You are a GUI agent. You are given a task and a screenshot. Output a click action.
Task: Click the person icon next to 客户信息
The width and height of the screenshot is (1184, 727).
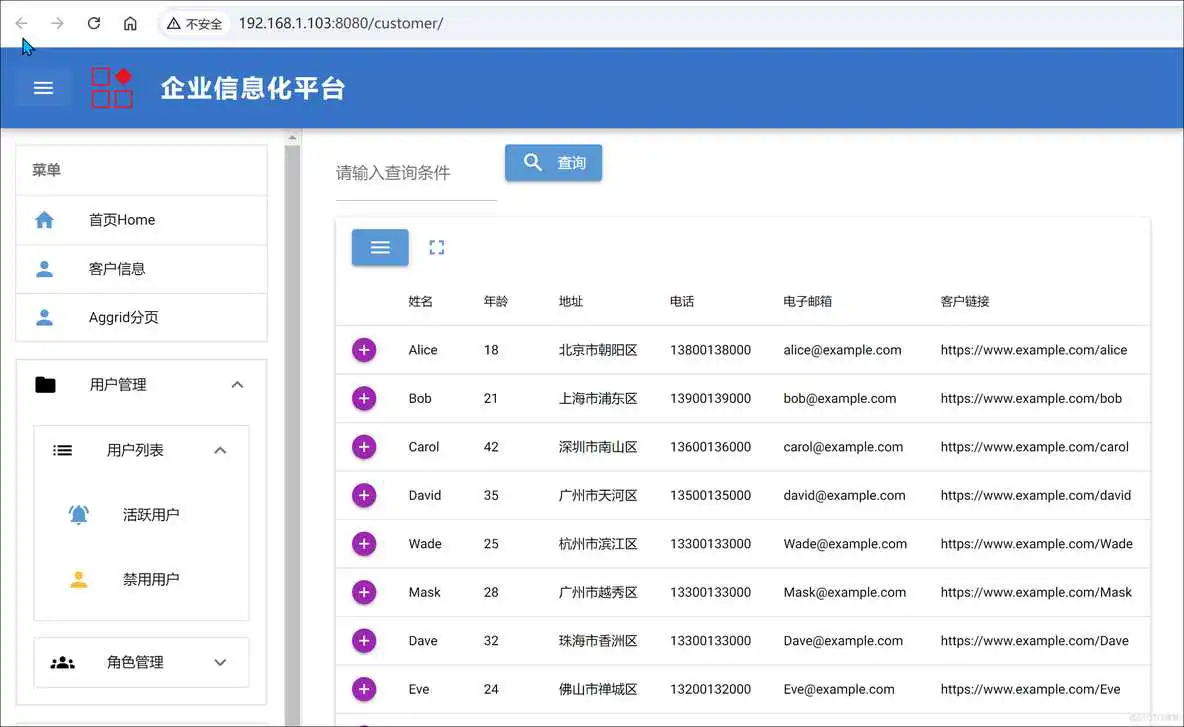coord(42,268)
